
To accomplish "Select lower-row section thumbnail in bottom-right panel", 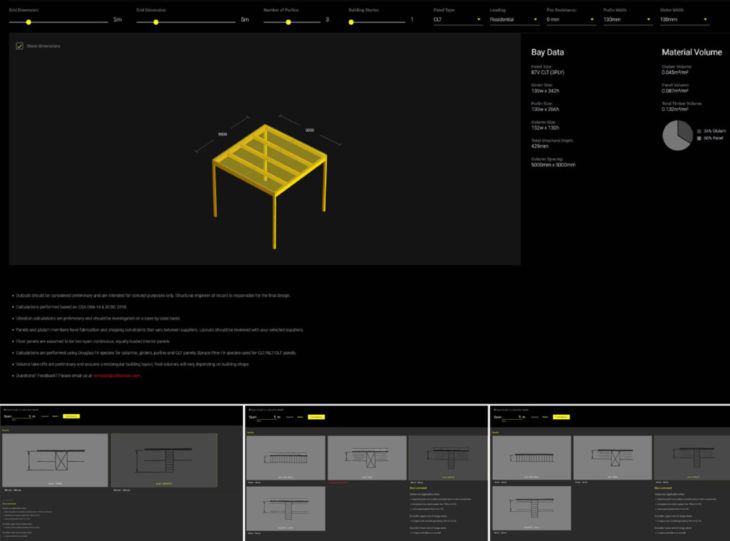I will click(x=530, y=508).
